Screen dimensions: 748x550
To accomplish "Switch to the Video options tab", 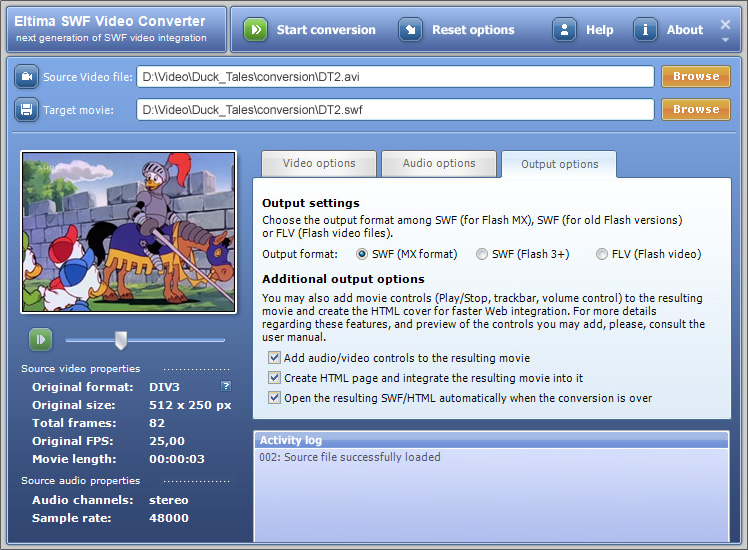I will coord(319,164).
